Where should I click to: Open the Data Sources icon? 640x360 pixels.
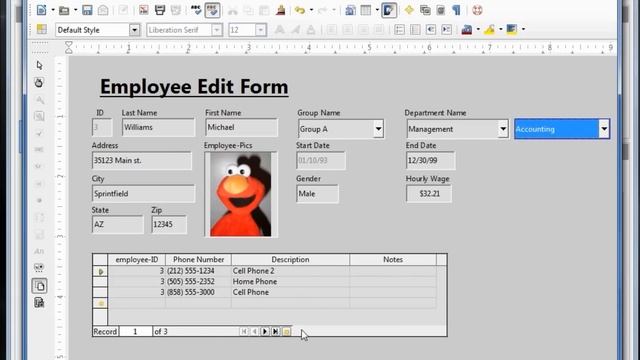(441, 10)
